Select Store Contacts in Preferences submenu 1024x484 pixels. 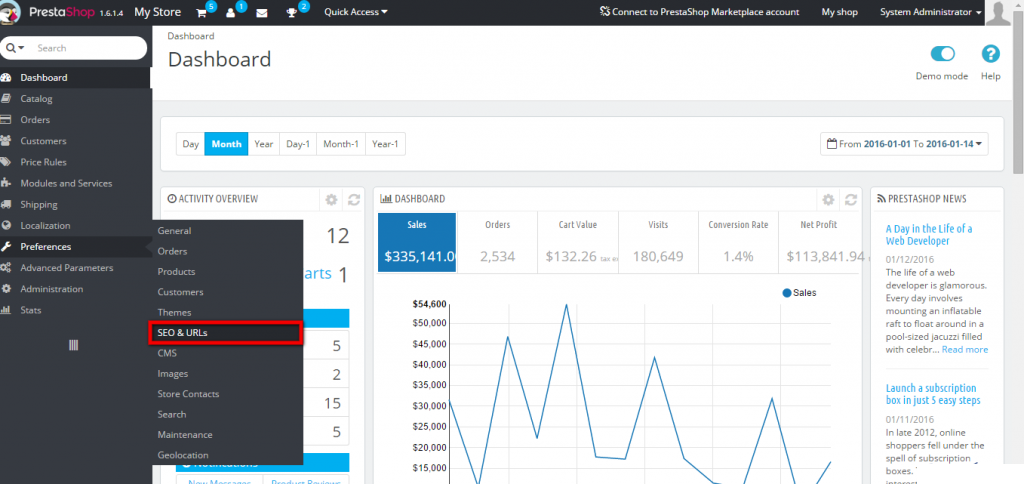pos(188,394)
